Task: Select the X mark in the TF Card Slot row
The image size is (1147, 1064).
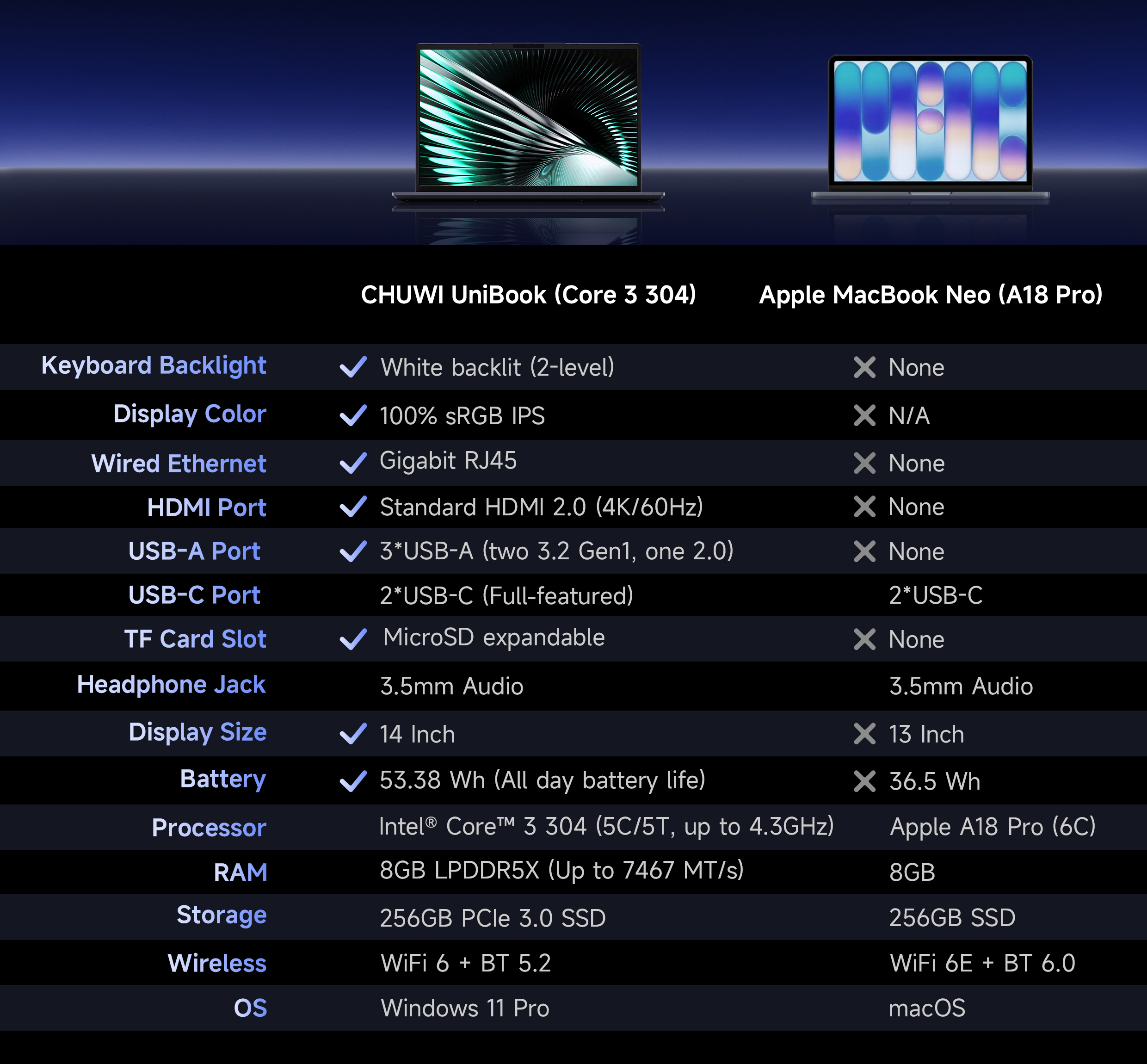Action: coord(864,639)
